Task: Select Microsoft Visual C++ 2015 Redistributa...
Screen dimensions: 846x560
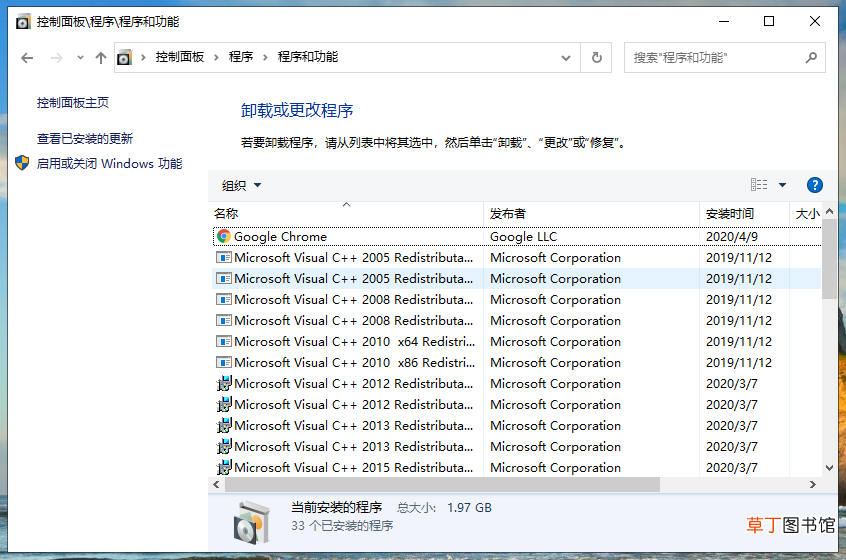Action: tap(517, 468)
